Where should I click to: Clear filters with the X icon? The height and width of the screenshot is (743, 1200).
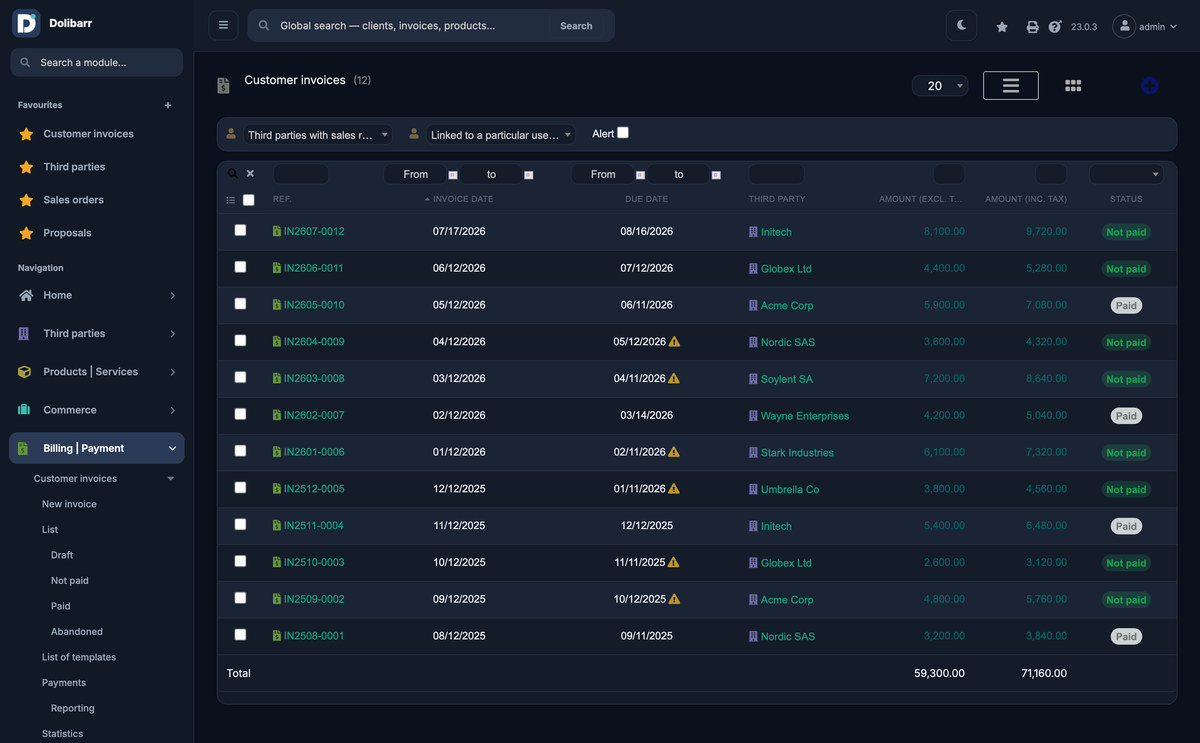[x=250, y=174]
